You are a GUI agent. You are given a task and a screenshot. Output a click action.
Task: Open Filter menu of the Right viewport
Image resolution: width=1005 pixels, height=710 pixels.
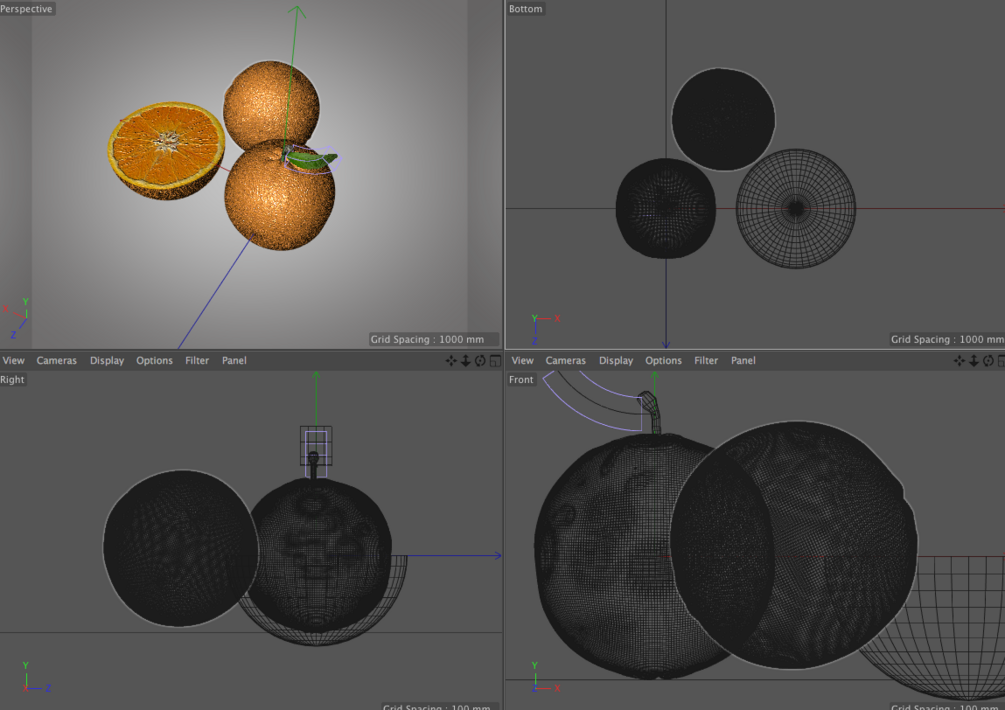pyautogui.click(x=197, y=361)
